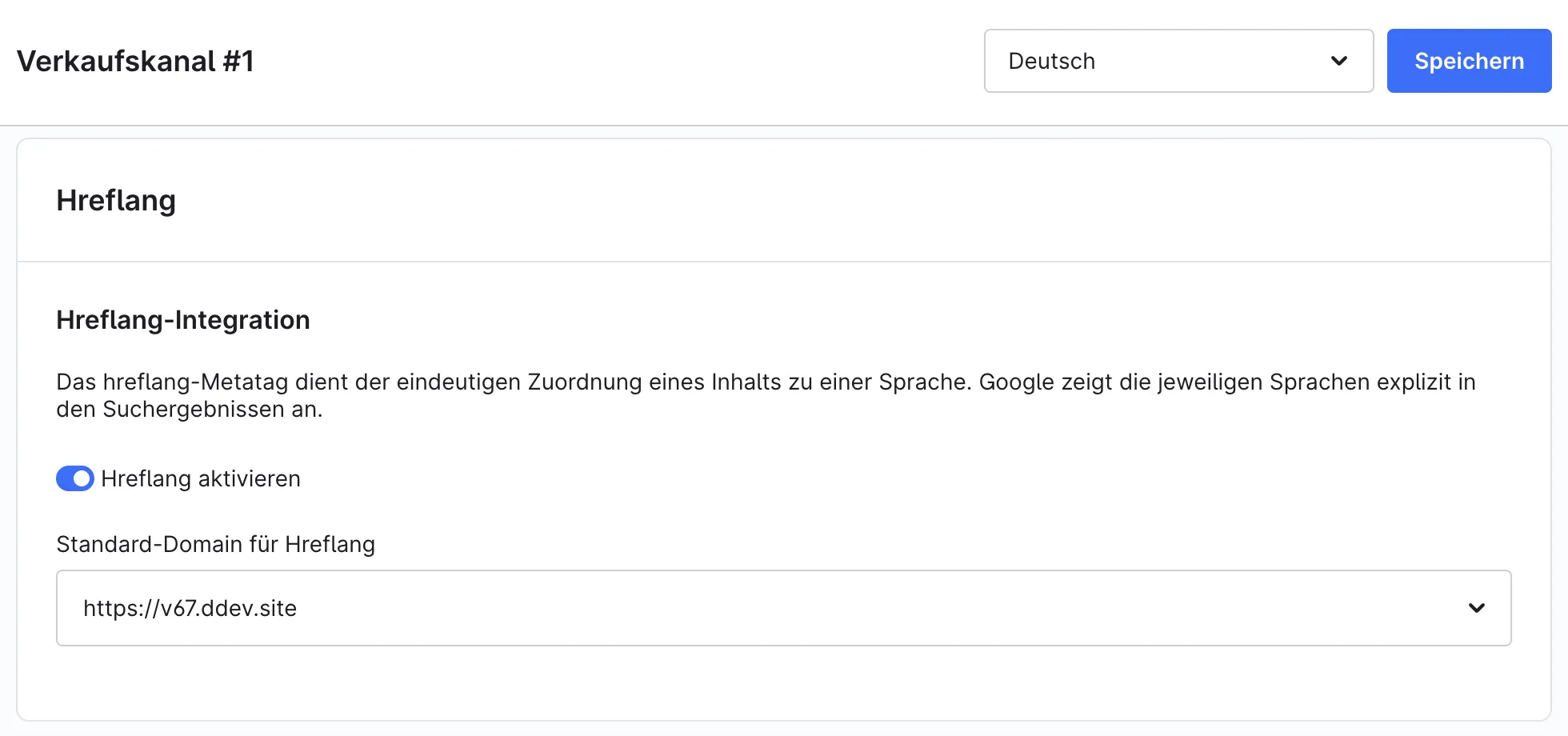This screenshot has height=736, width=1568.
Task: Click the chevron arrow in the Deutsch selector
Action: coord(1339,61)
